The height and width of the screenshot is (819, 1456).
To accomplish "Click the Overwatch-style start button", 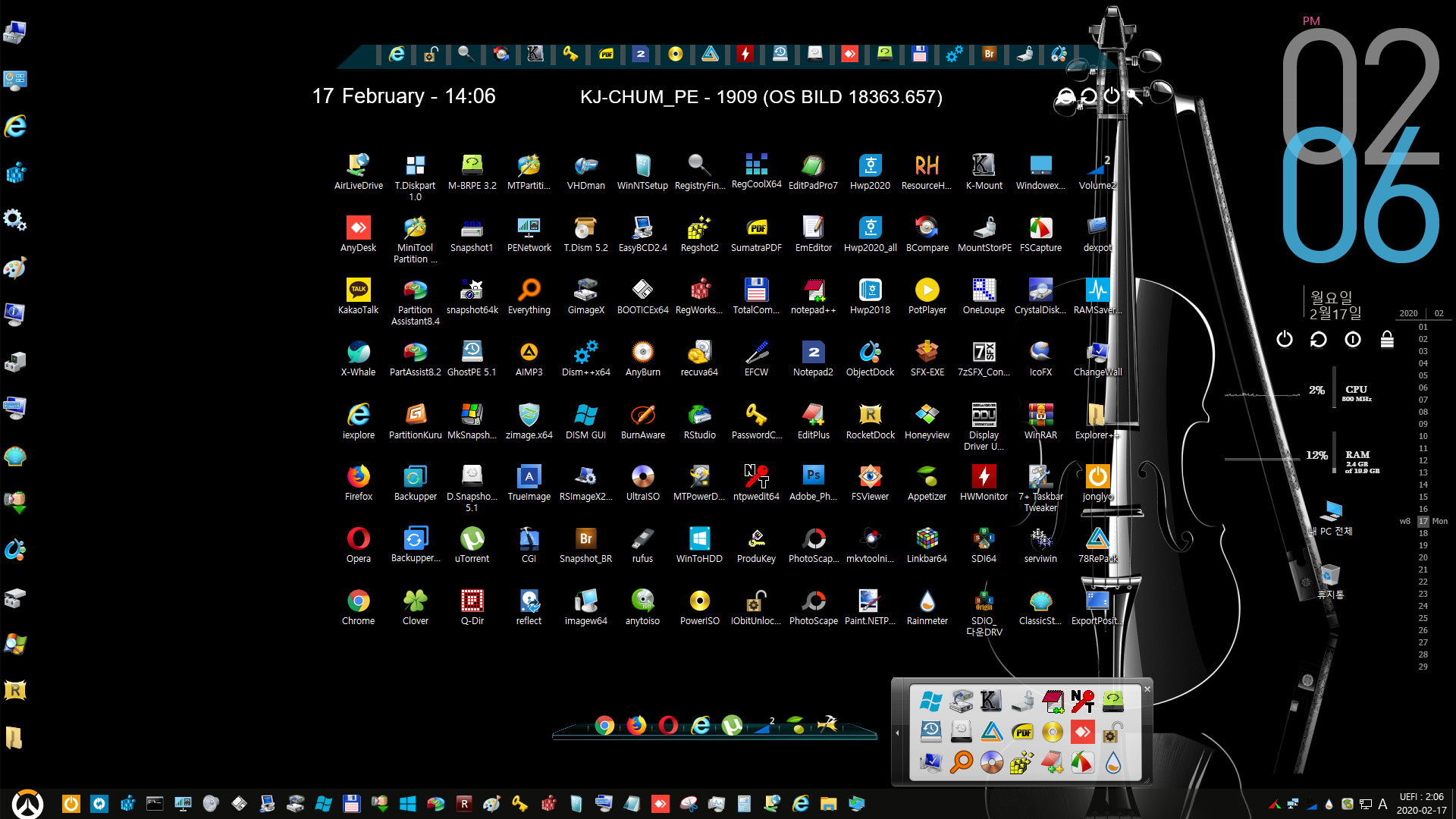I will coord(28,803).
